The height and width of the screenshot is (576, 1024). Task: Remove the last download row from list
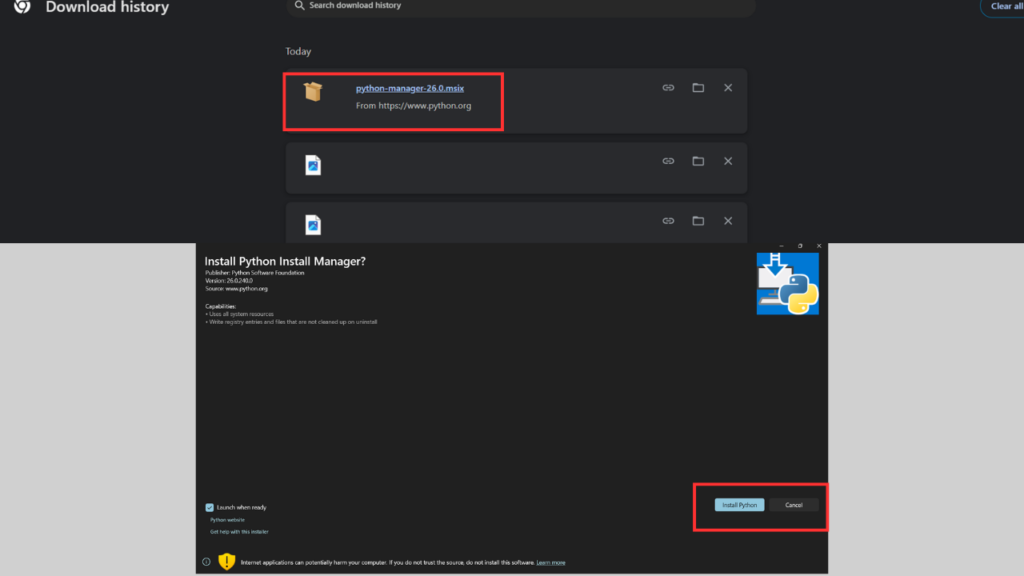(728, 221)
